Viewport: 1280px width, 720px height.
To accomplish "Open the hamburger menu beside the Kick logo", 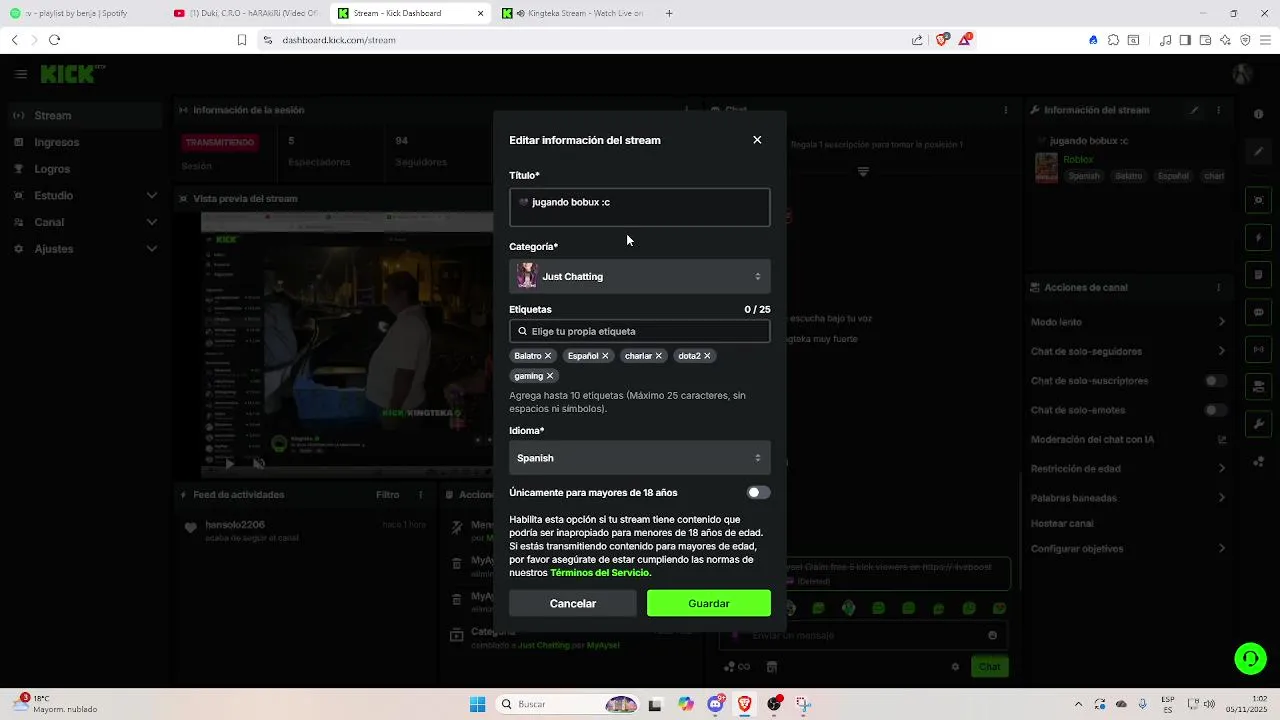I will [21, 74].
